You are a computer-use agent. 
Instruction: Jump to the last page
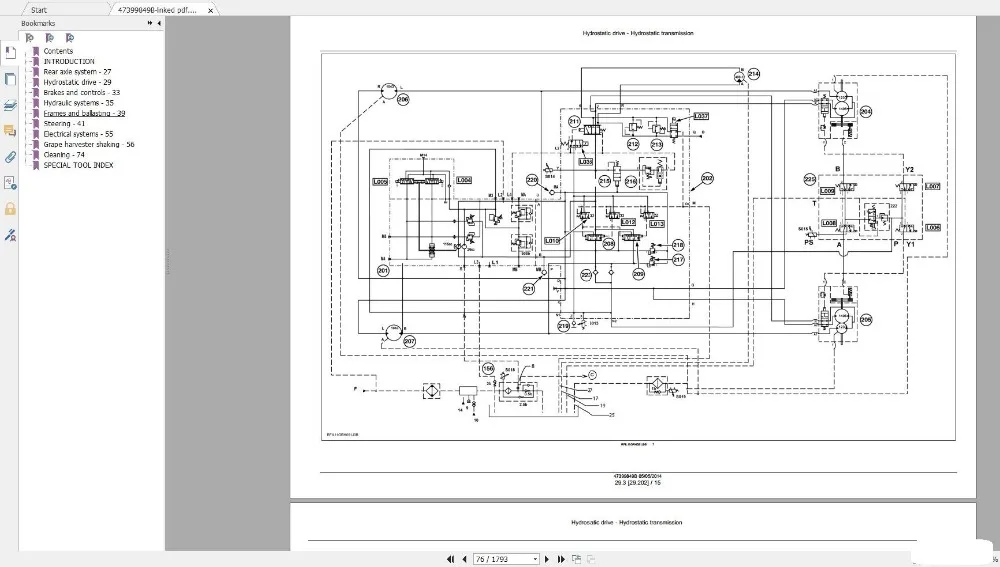point(561,559)
